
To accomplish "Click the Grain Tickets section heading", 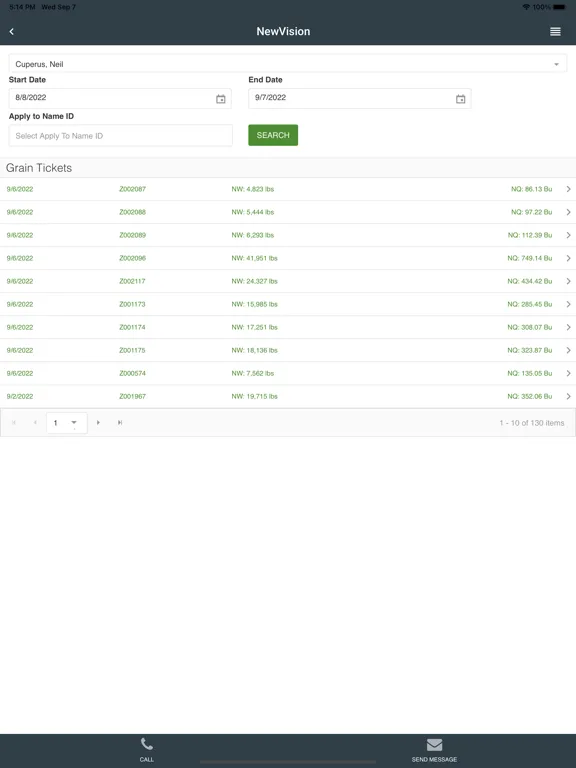I will 39,168.
